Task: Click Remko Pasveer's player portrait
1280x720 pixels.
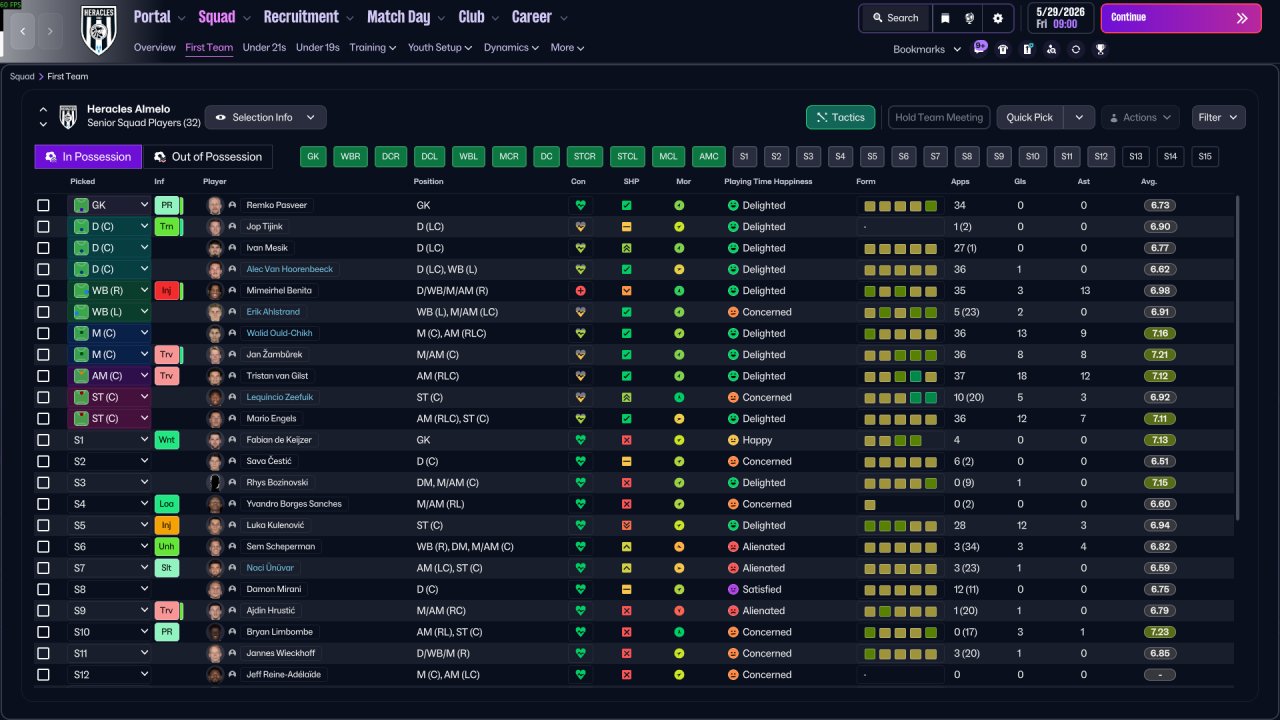Action: click(x=214, y=205)
